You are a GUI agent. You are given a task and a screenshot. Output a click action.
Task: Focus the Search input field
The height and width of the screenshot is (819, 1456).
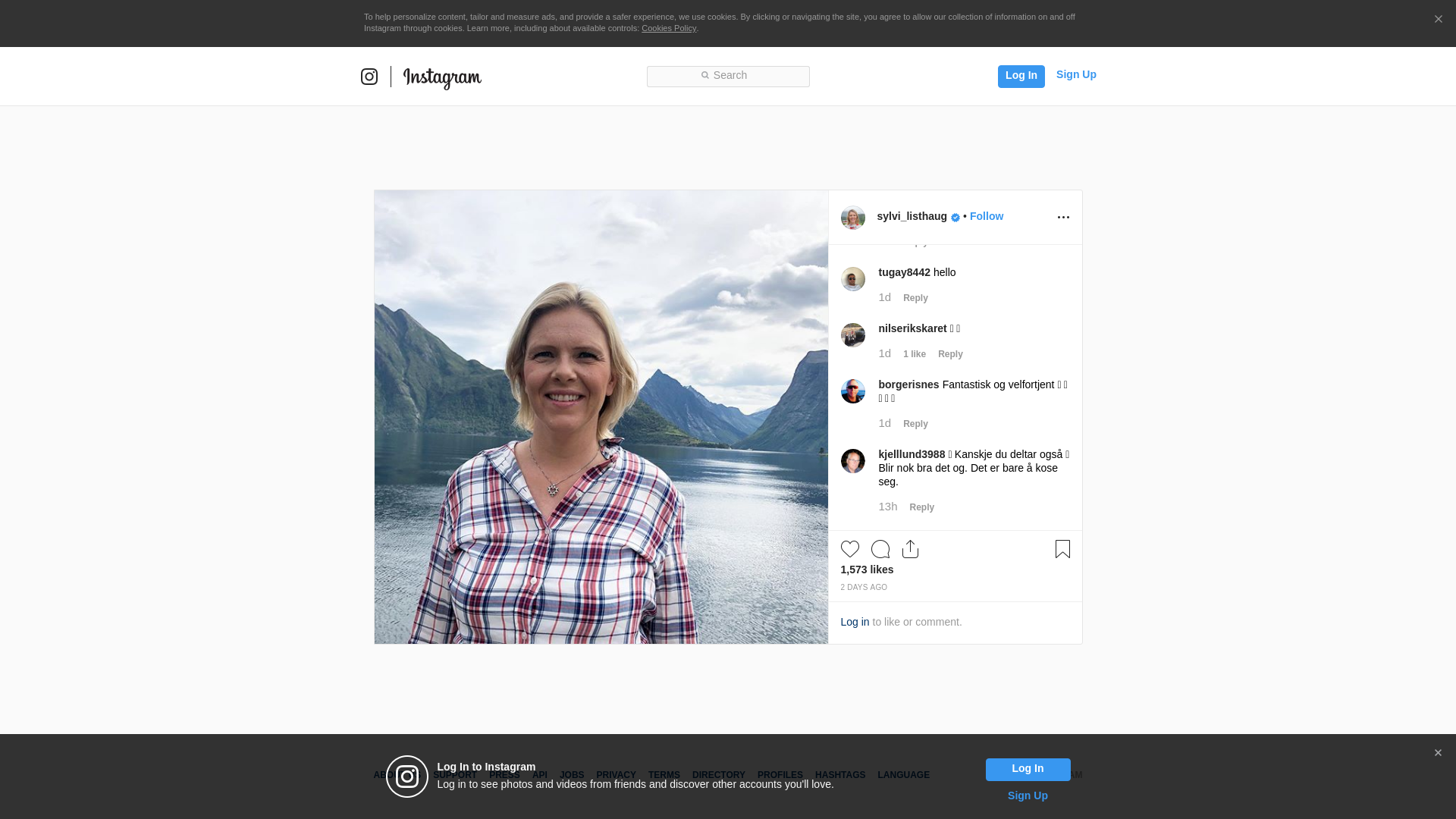click(728, 77)
